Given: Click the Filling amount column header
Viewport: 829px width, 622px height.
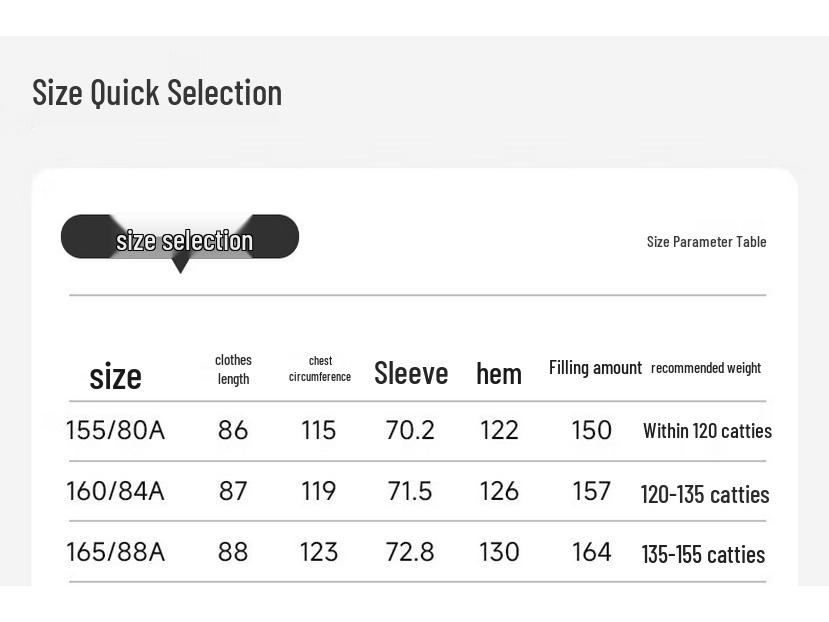Looking at the screenshot, I should coord(595,367).
